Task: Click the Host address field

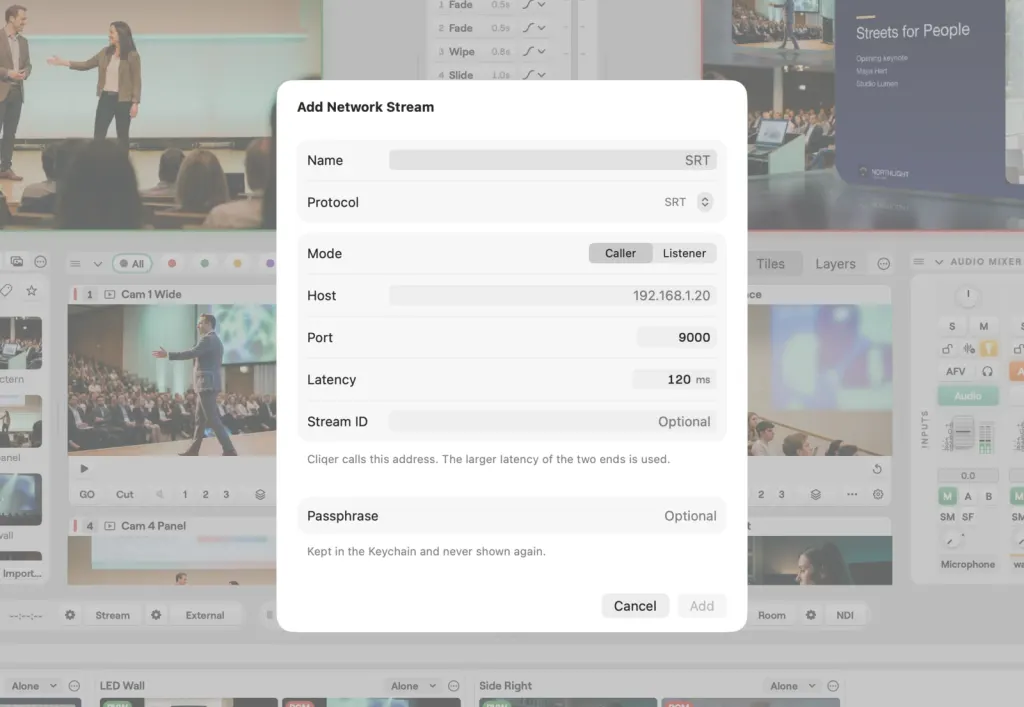Action: [x=552, y=296]
